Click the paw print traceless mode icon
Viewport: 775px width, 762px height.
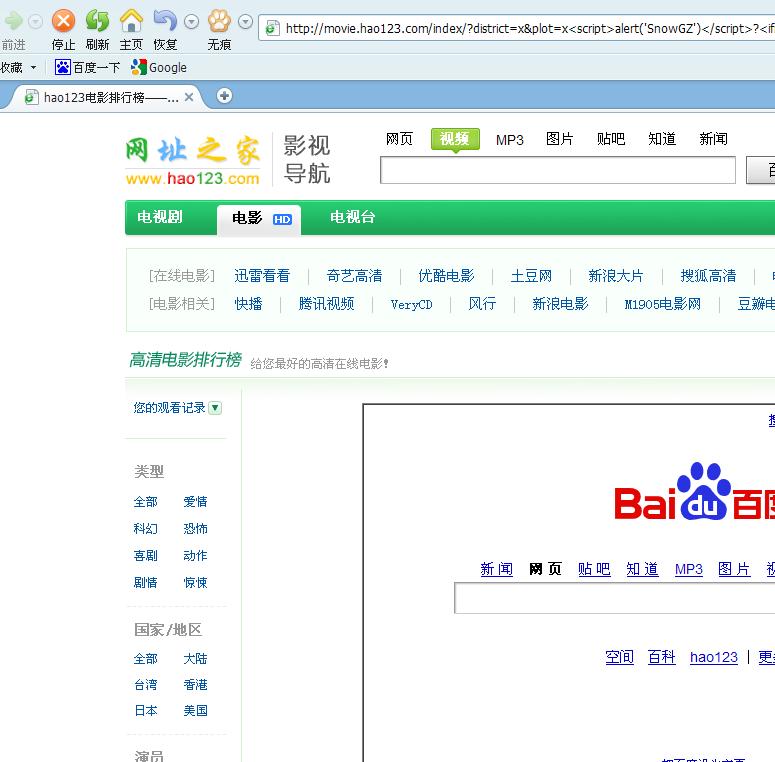pyautogui.click(x=219, y=21)
